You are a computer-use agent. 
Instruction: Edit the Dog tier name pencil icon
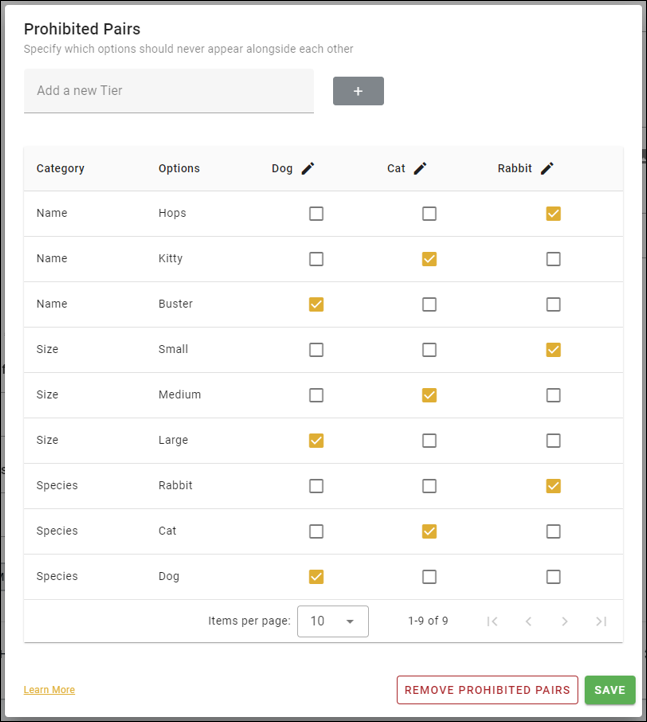coord(308,169)
